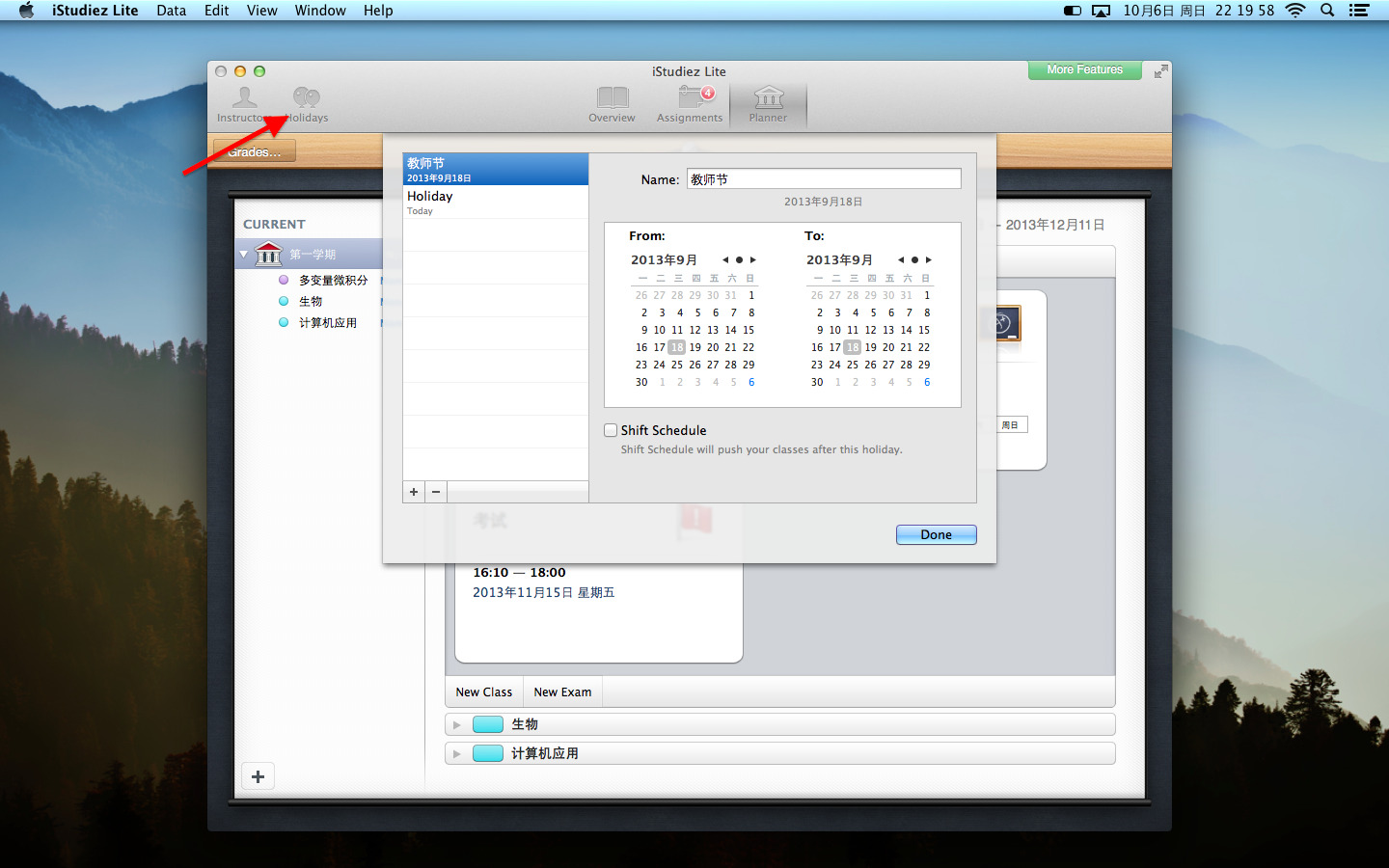1389x868 pixels.
Task: Open the Edit menu
Action: pos(217,11)
